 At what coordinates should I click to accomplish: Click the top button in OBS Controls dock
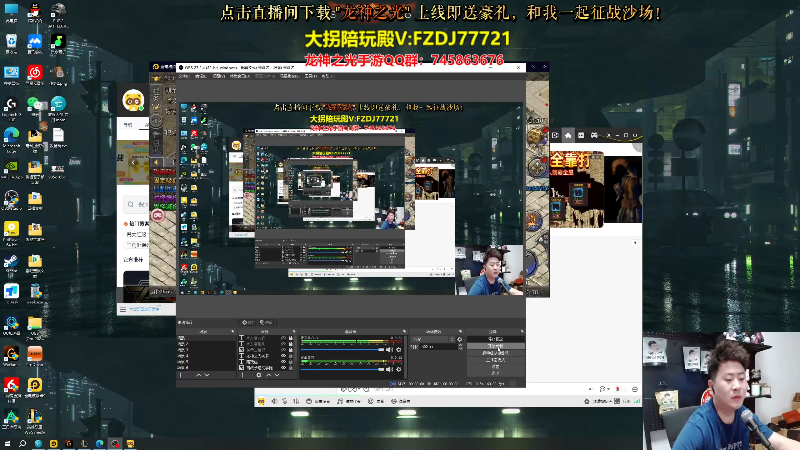495,339
